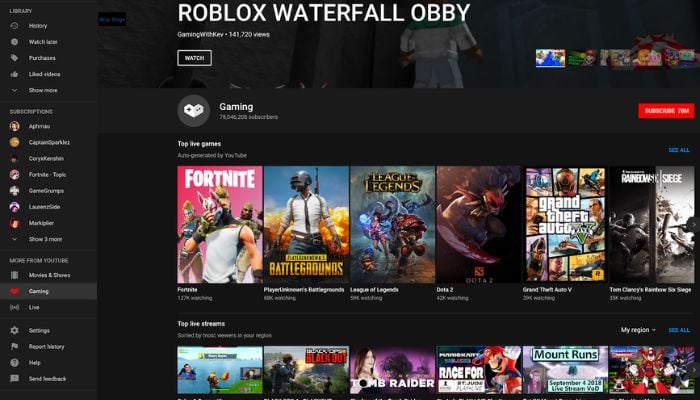
Task: Open the Gaming channel controller avatar
Action: point(194,111)
